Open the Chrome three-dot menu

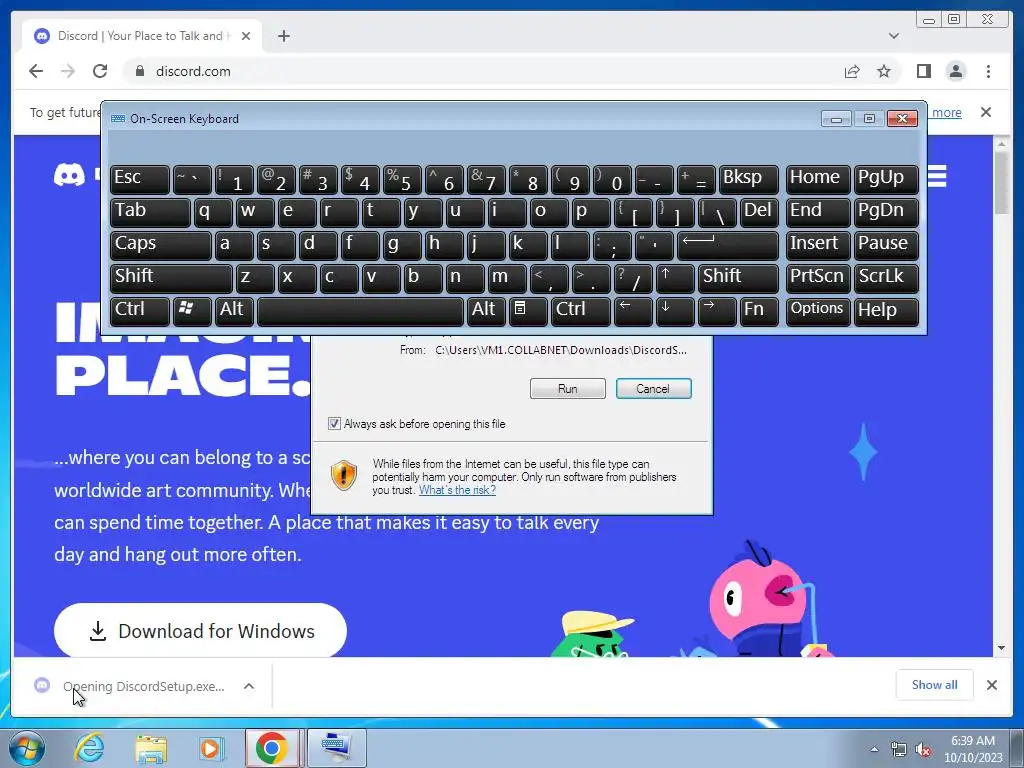coord(988,71)
